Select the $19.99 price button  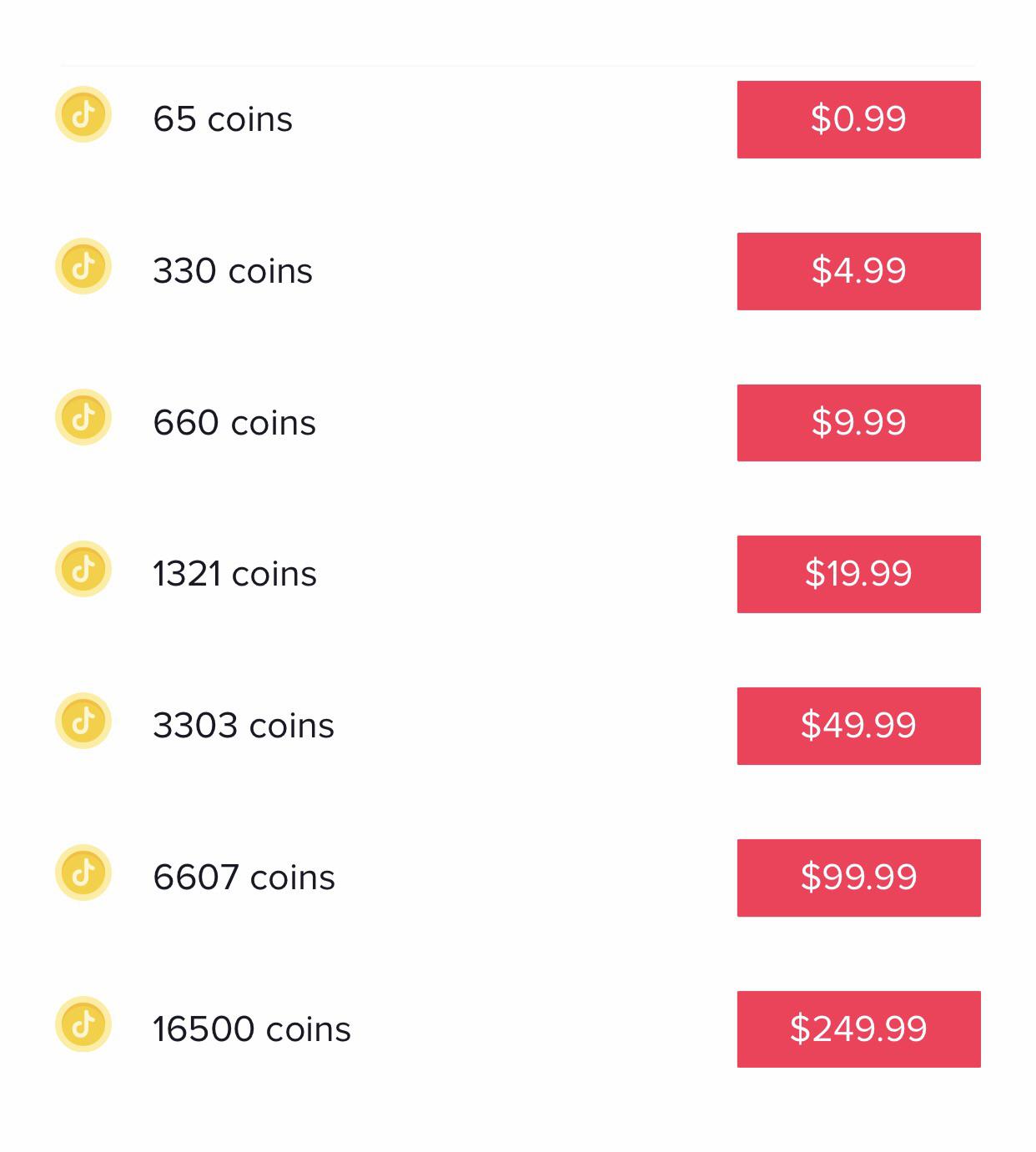858,574
